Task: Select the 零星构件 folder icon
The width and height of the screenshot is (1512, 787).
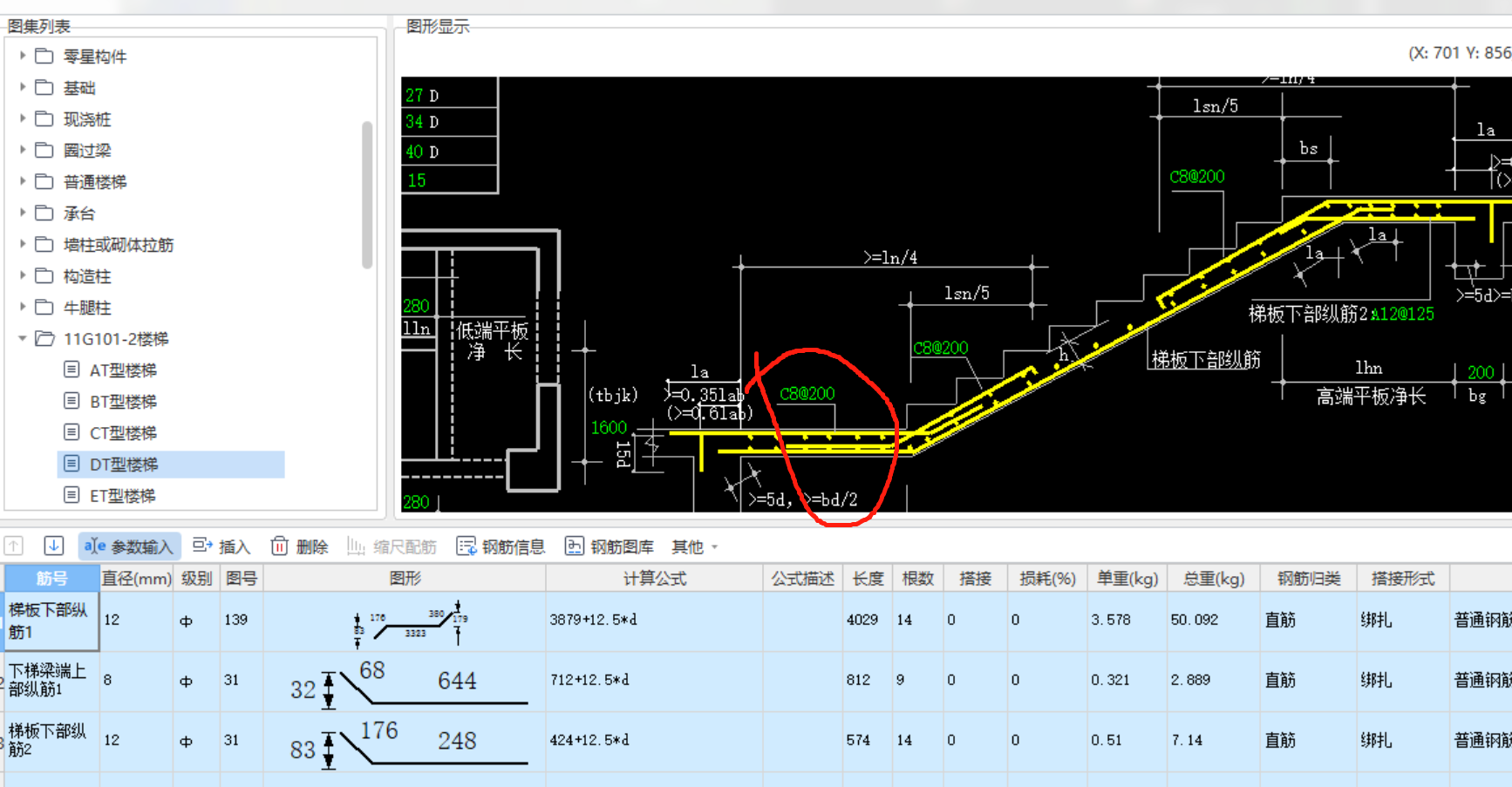Action: (44, 56)
